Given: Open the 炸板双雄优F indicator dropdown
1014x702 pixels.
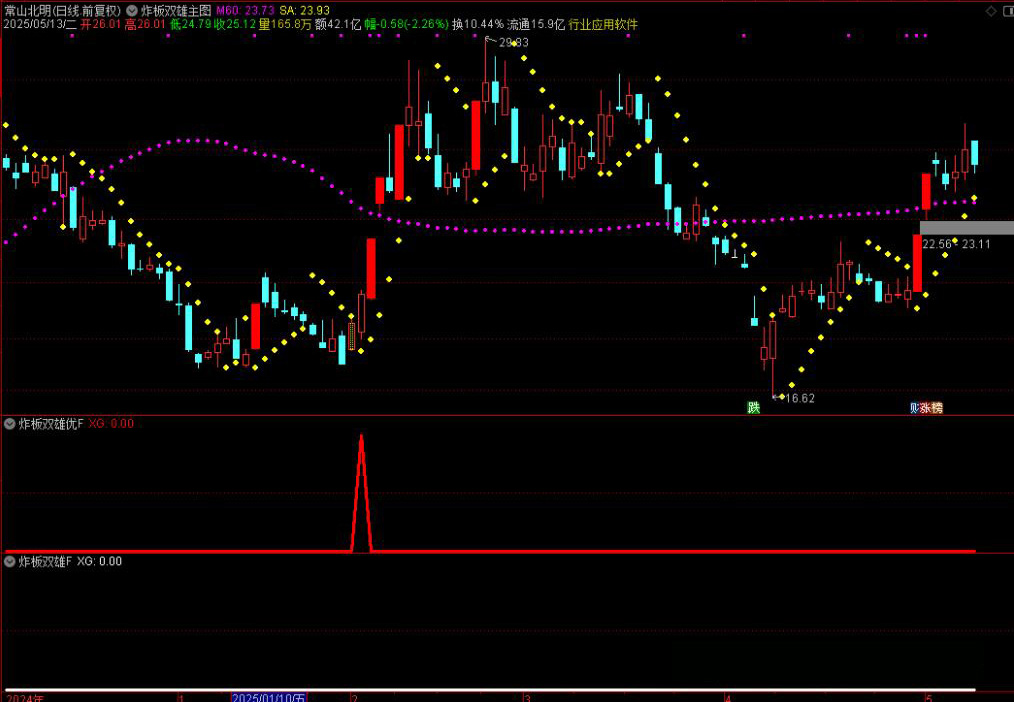Looking at the screenshot, I should [10, 424].
